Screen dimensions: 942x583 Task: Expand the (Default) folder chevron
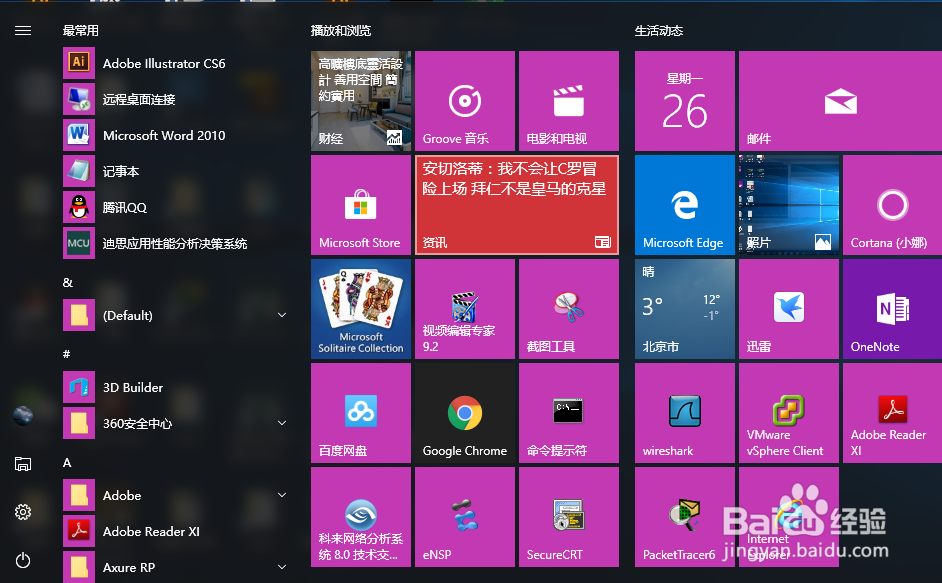pos(282,315)
